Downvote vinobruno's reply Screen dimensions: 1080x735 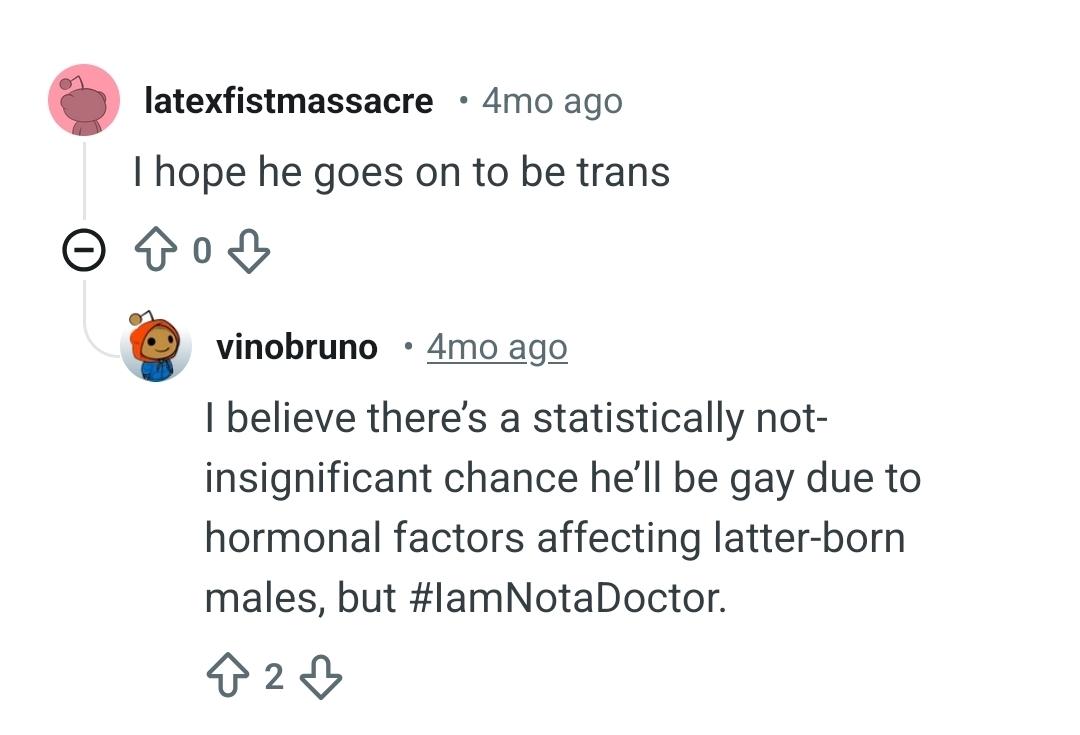tap(321, 677)
